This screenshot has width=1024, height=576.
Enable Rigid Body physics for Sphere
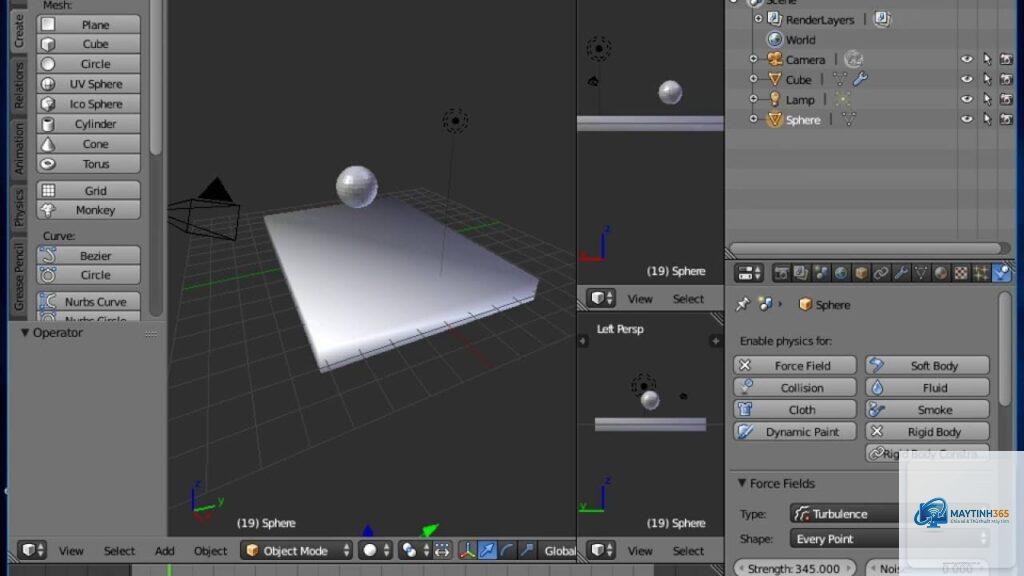[927, 432]
